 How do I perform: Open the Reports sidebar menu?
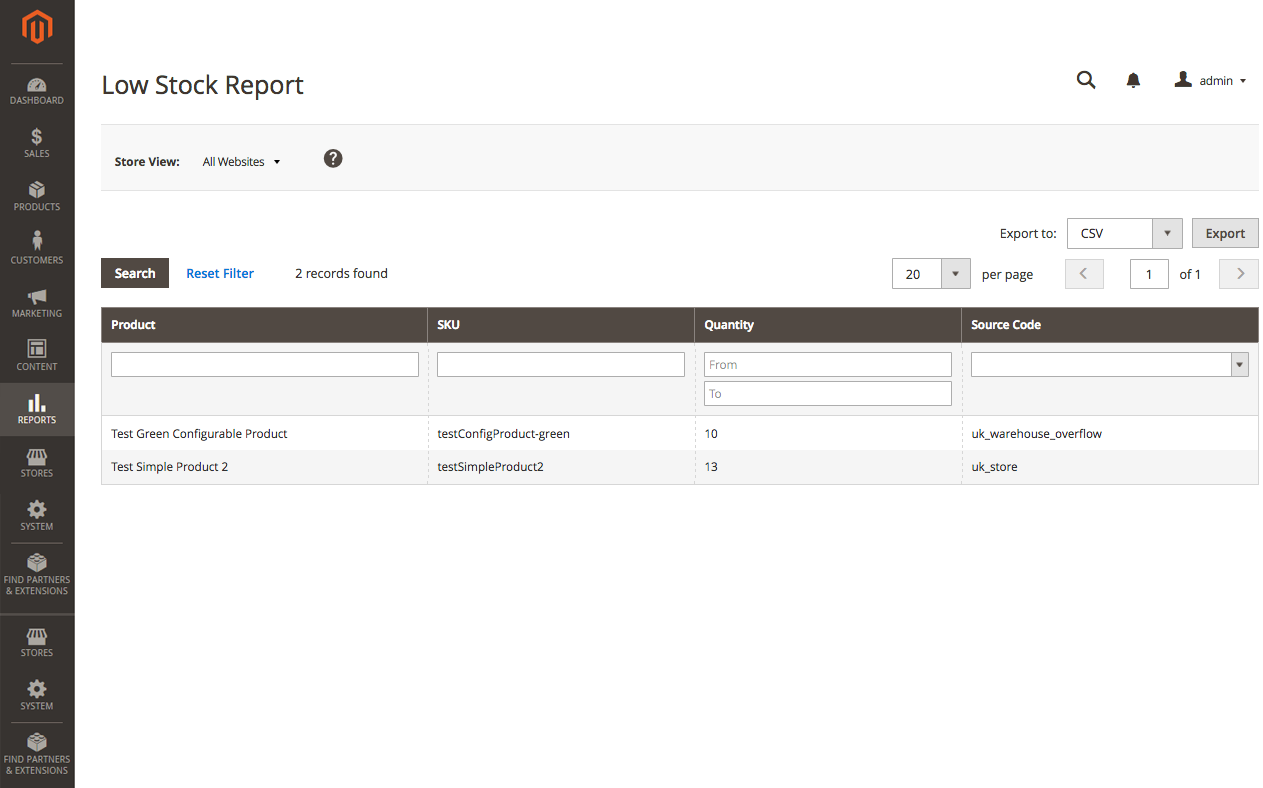pyautogui.click(x=37, y=409)
